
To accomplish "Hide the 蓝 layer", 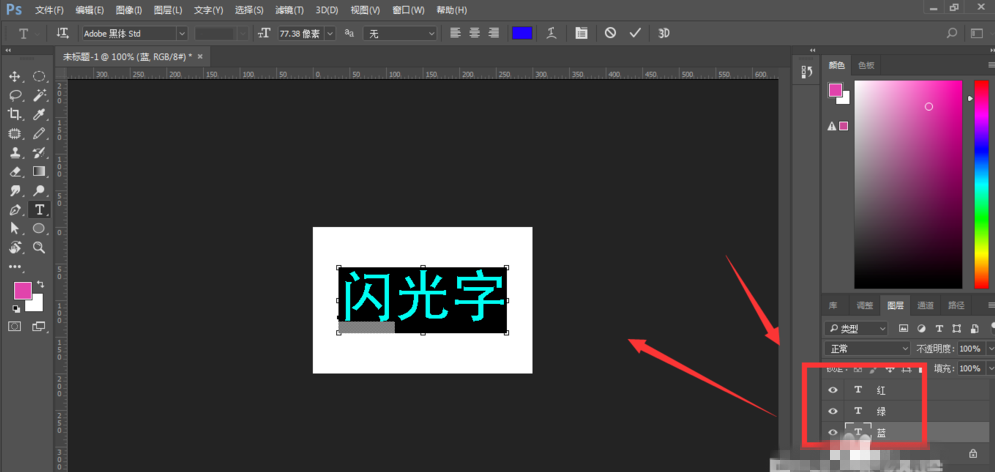I will [x=833, y=432].
